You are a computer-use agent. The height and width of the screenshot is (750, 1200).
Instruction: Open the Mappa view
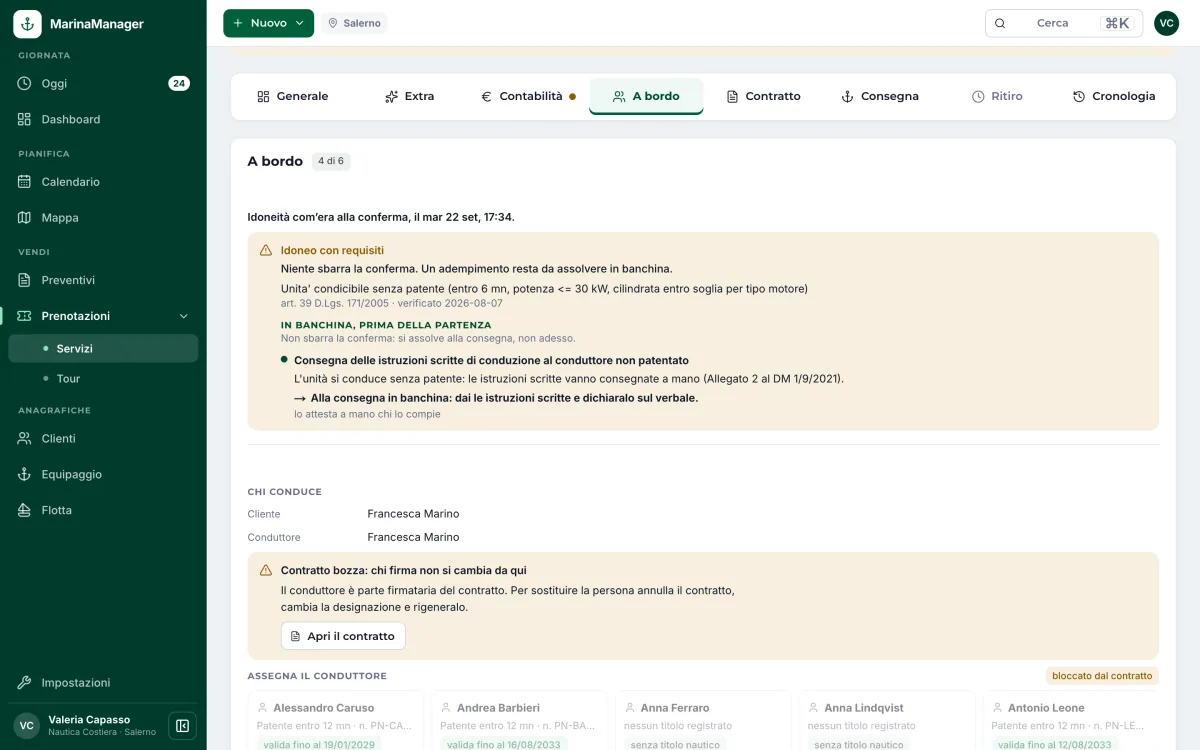[103, 217]
